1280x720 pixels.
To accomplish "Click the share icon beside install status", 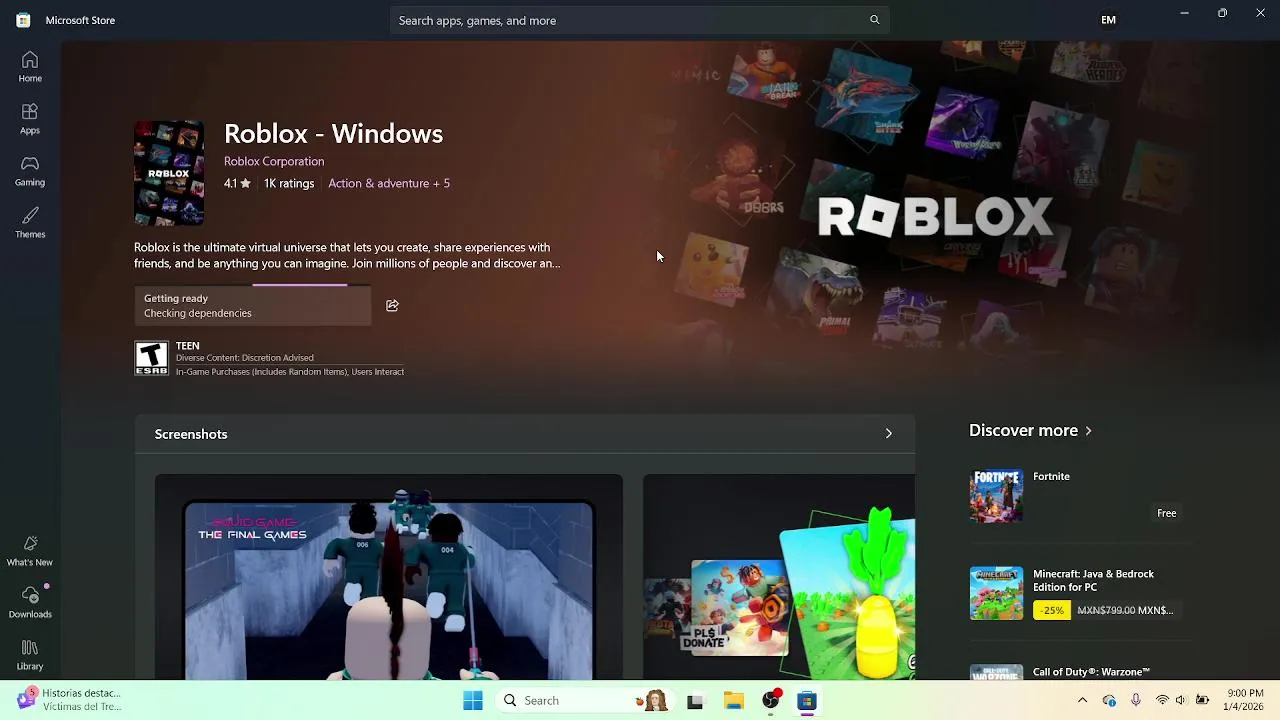I will [x=392, y=305].
